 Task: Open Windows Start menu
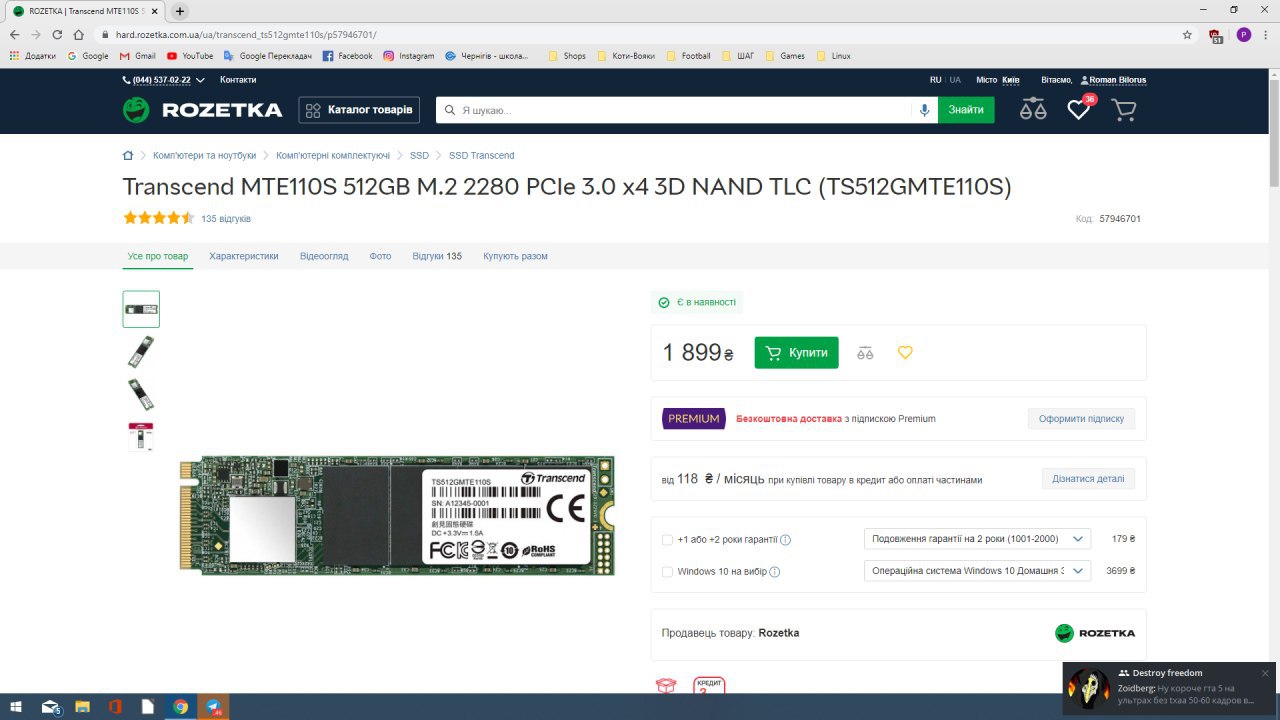point(17,706)
